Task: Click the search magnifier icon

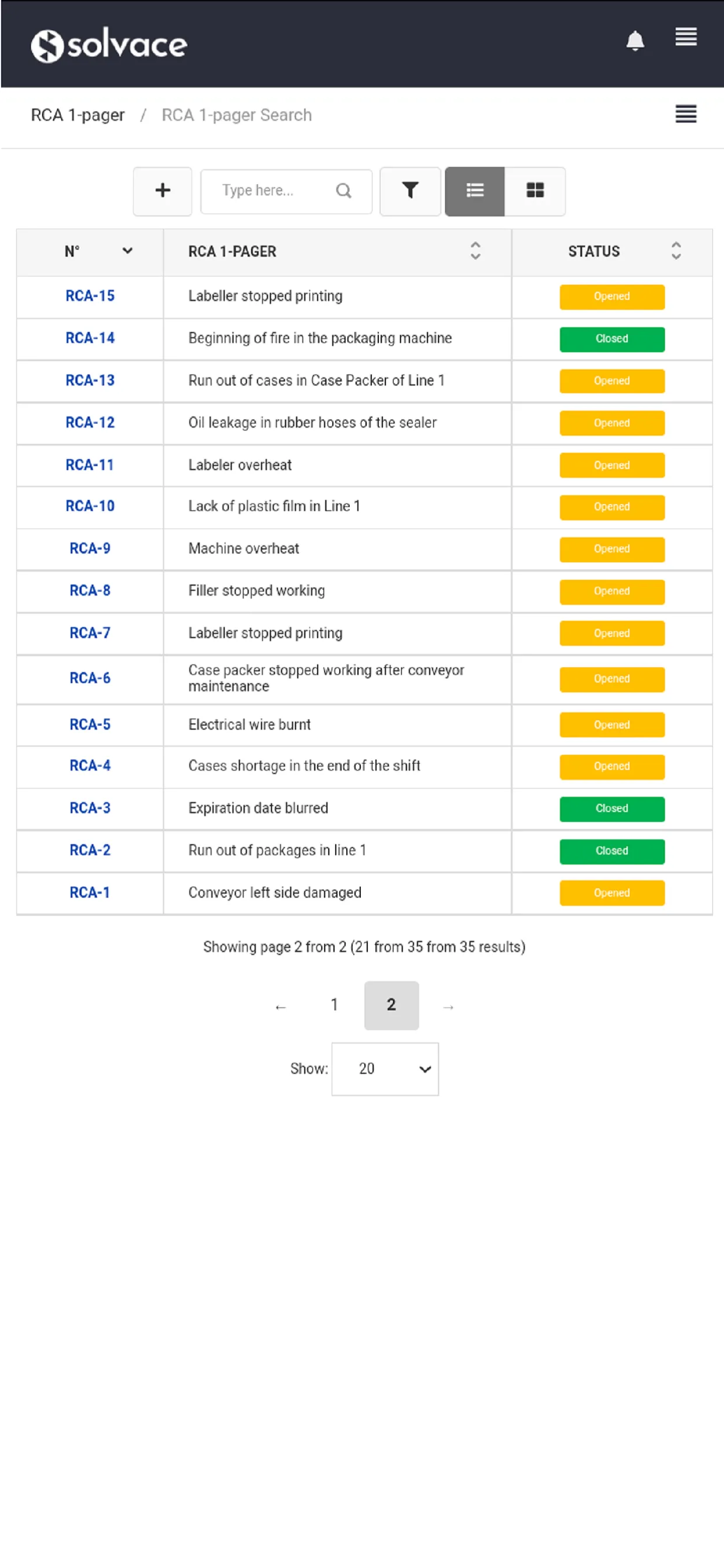Action: coord(343,191)
